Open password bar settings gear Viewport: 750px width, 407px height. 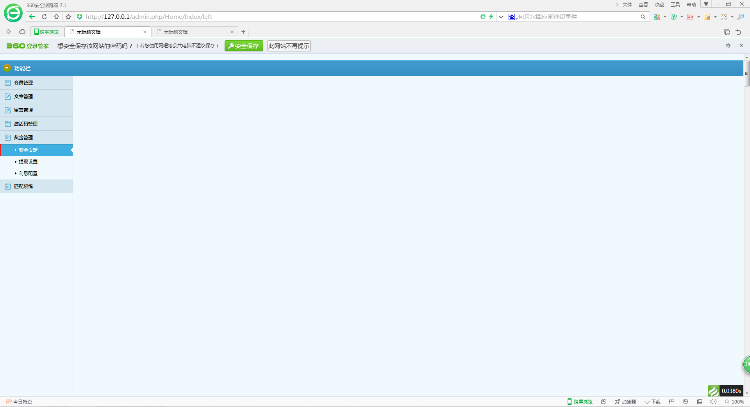[728, 46]
